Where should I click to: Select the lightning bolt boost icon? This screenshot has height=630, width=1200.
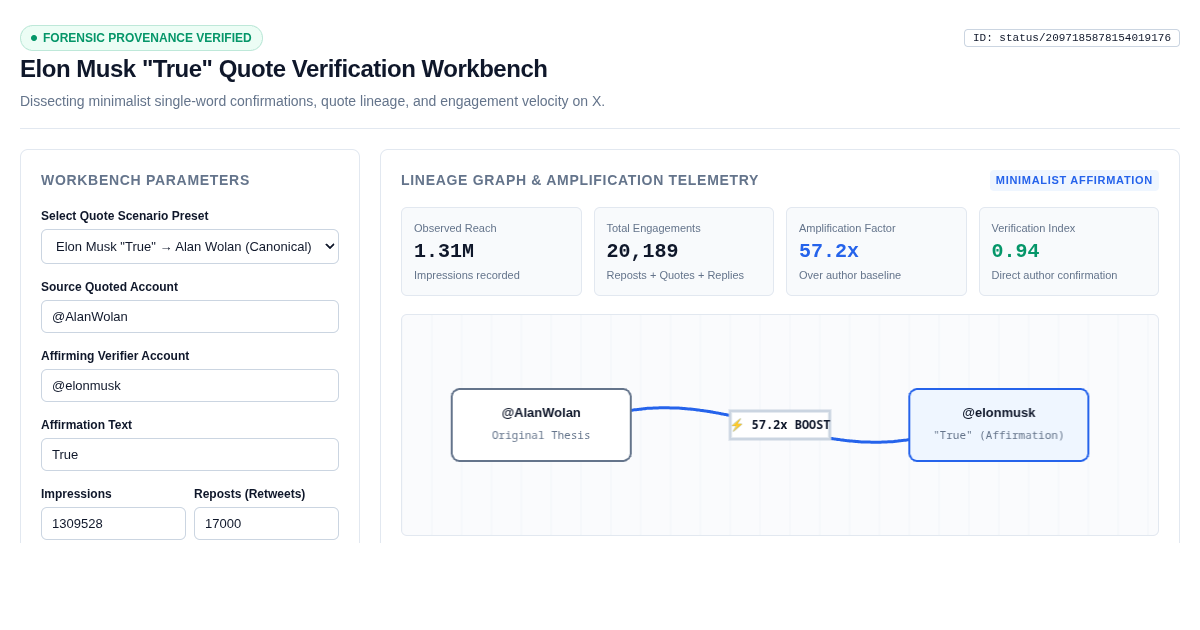coord(737,425)
